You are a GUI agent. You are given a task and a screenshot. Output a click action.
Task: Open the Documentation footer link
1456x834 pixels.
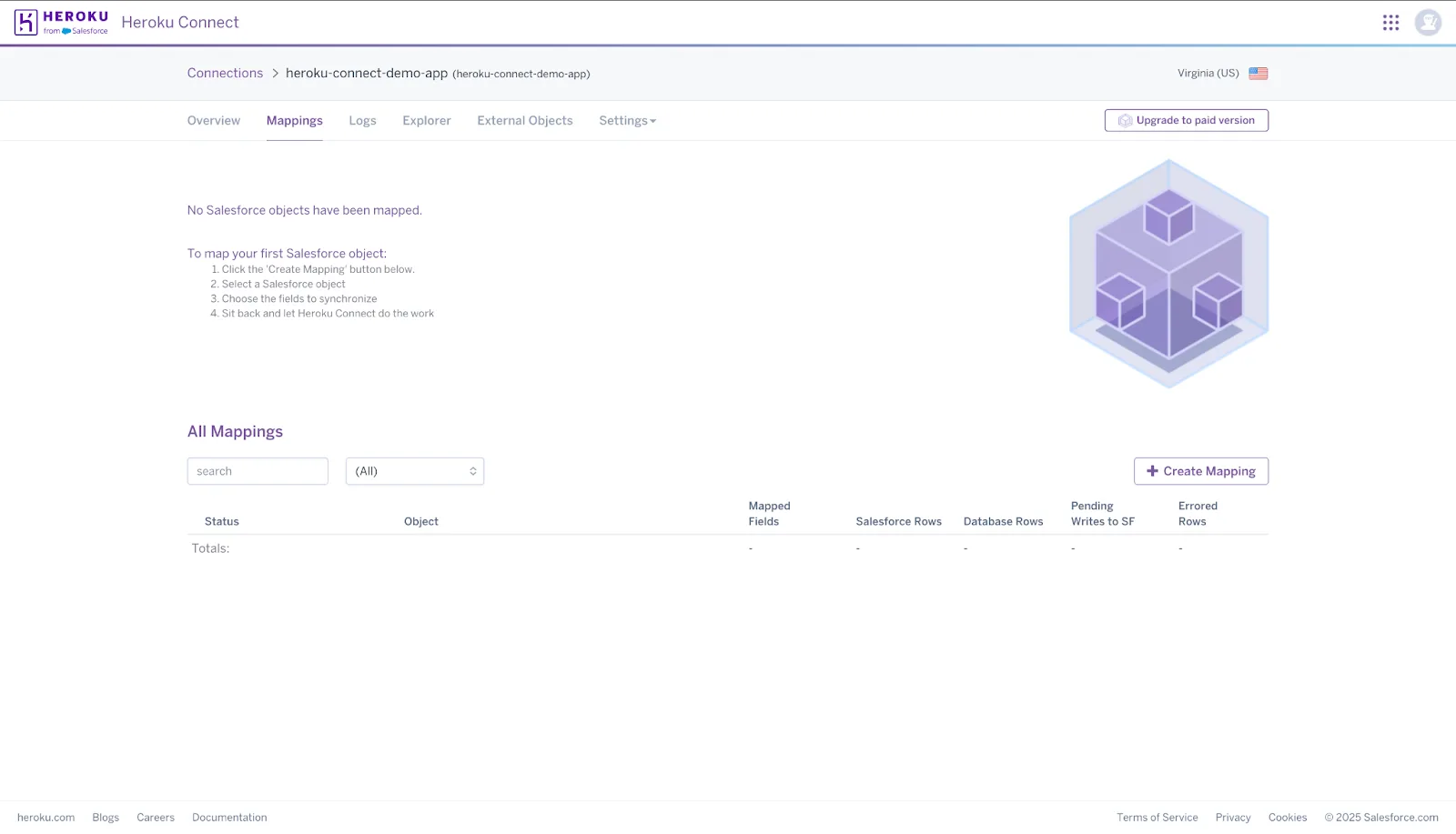228,817
